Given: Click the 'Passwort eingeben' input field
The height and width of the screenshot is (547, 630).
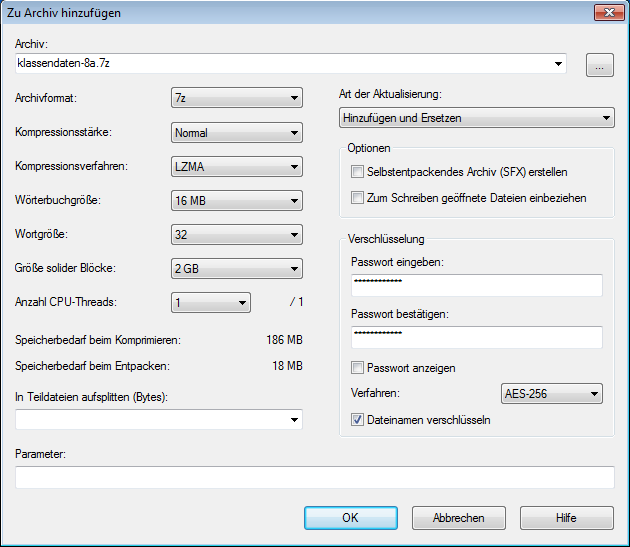Looking at the screenshot, I should click(476, 286).
